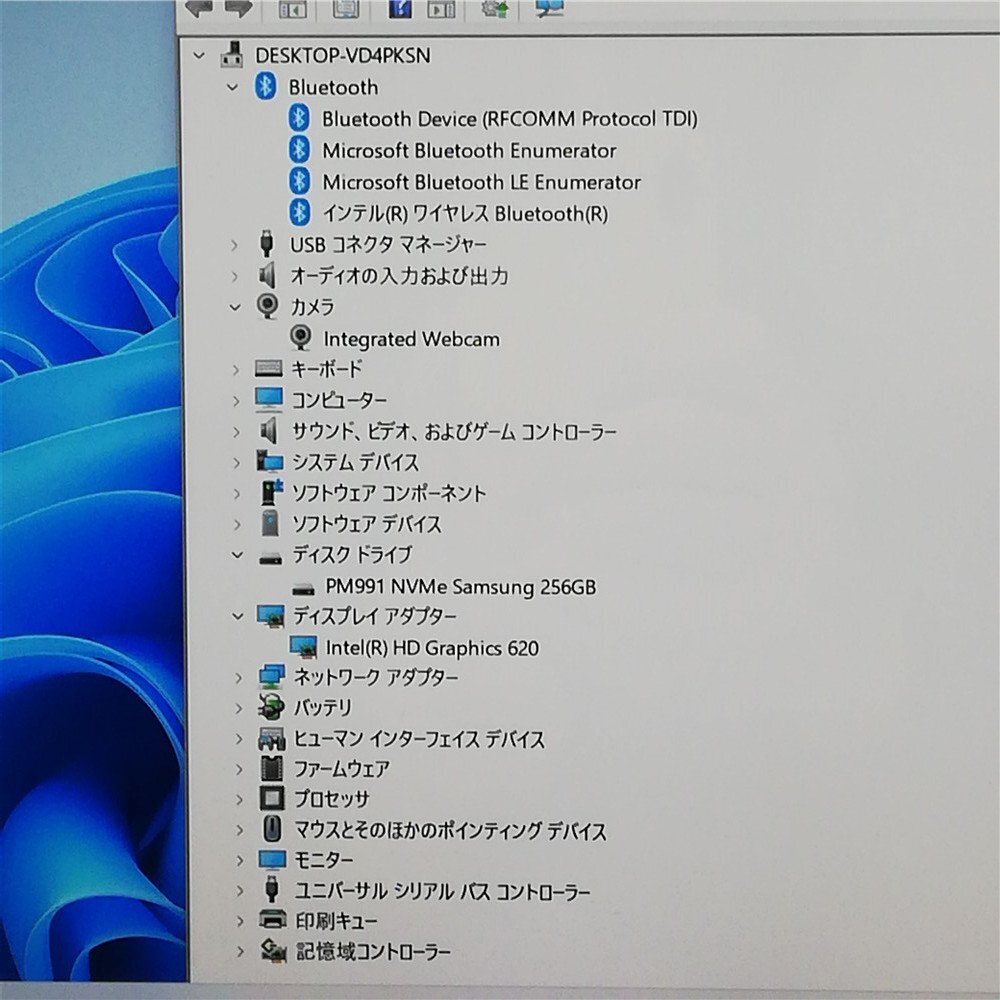Click the Intel(R) HD Graphics 620 device icon
Screen dimensions: 1000x1000
pyautogui.click(x=303, y=647)
